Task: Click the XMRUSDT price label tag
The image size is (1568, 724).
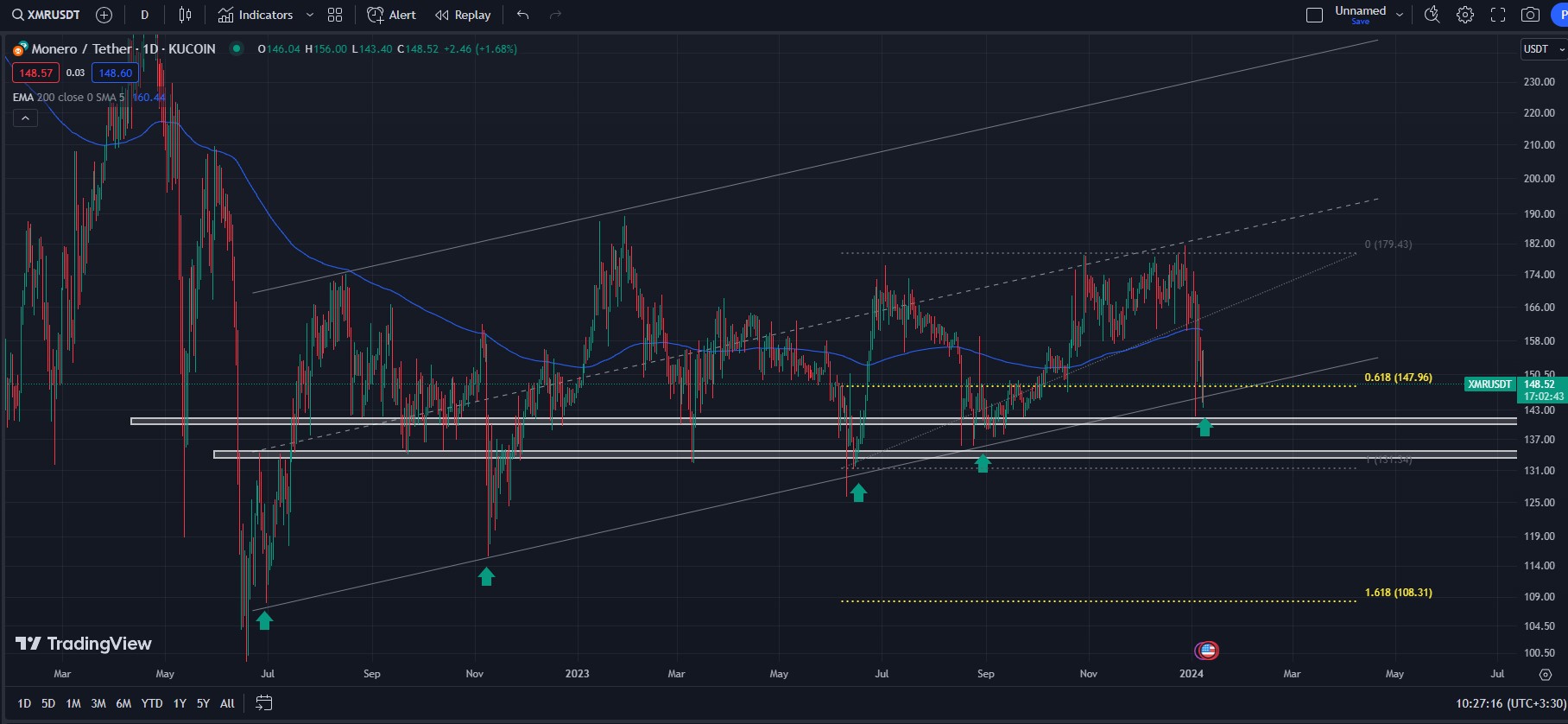Action: [1490, 384]
